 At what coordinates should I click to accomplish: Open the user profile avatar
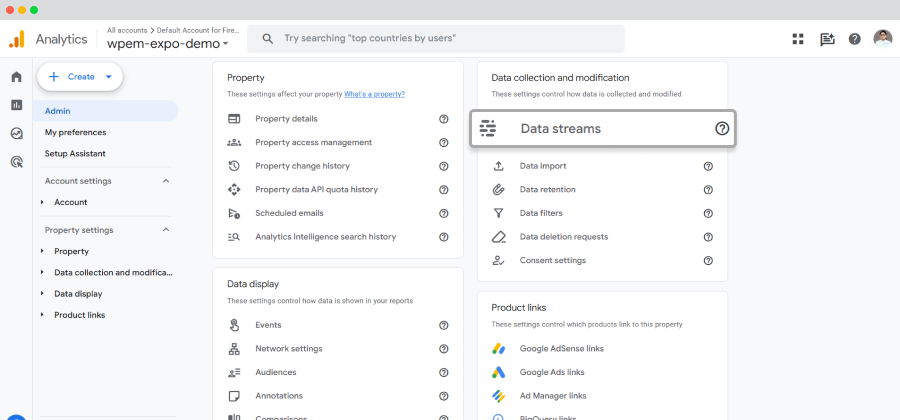tap(883, 39)
